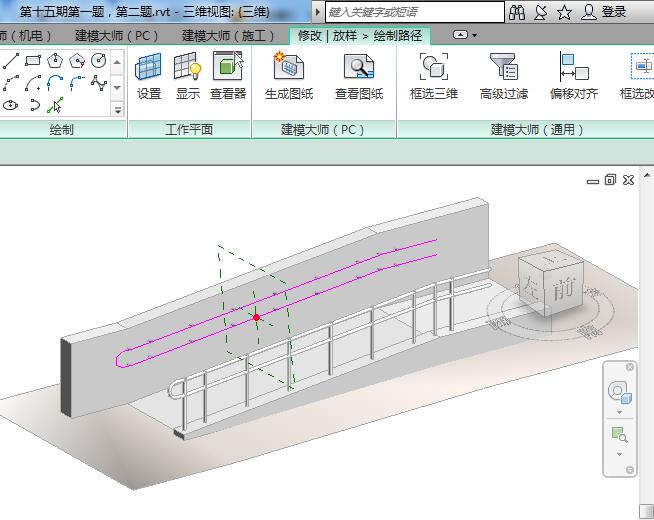Select the Ellipse draw tool
This screenshot has width=654, height=520.
click(x=11, y=105)
